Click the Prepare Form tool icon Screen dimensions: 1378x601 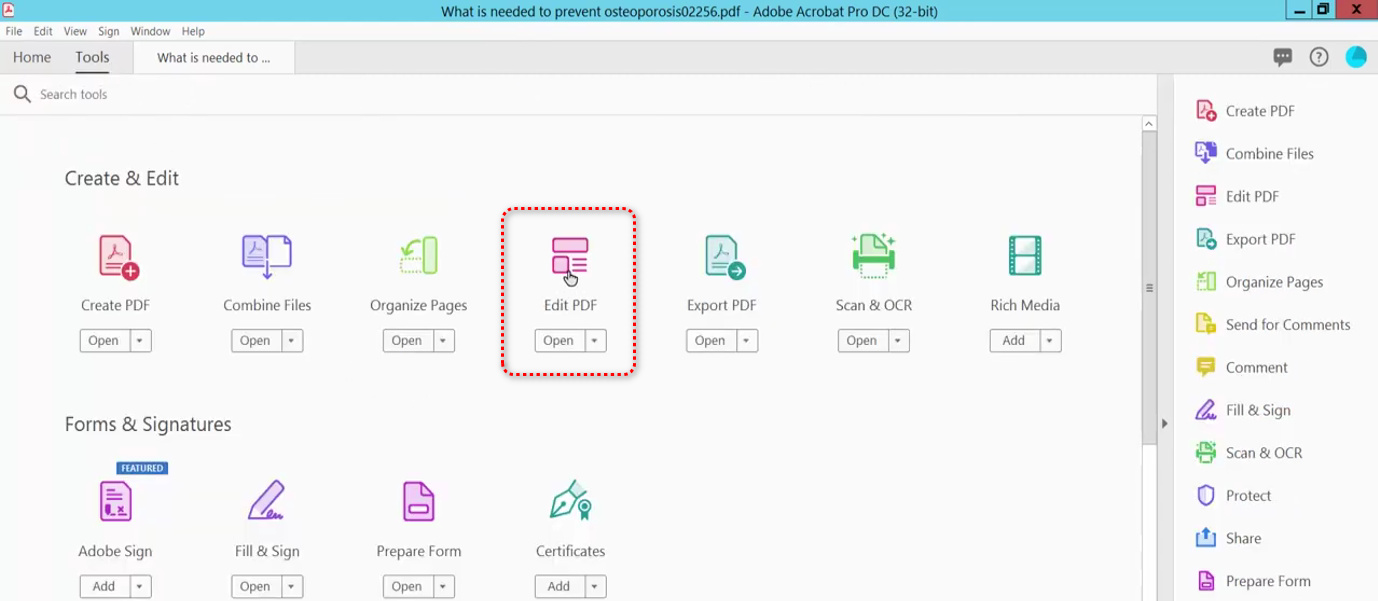coord(418,501)
